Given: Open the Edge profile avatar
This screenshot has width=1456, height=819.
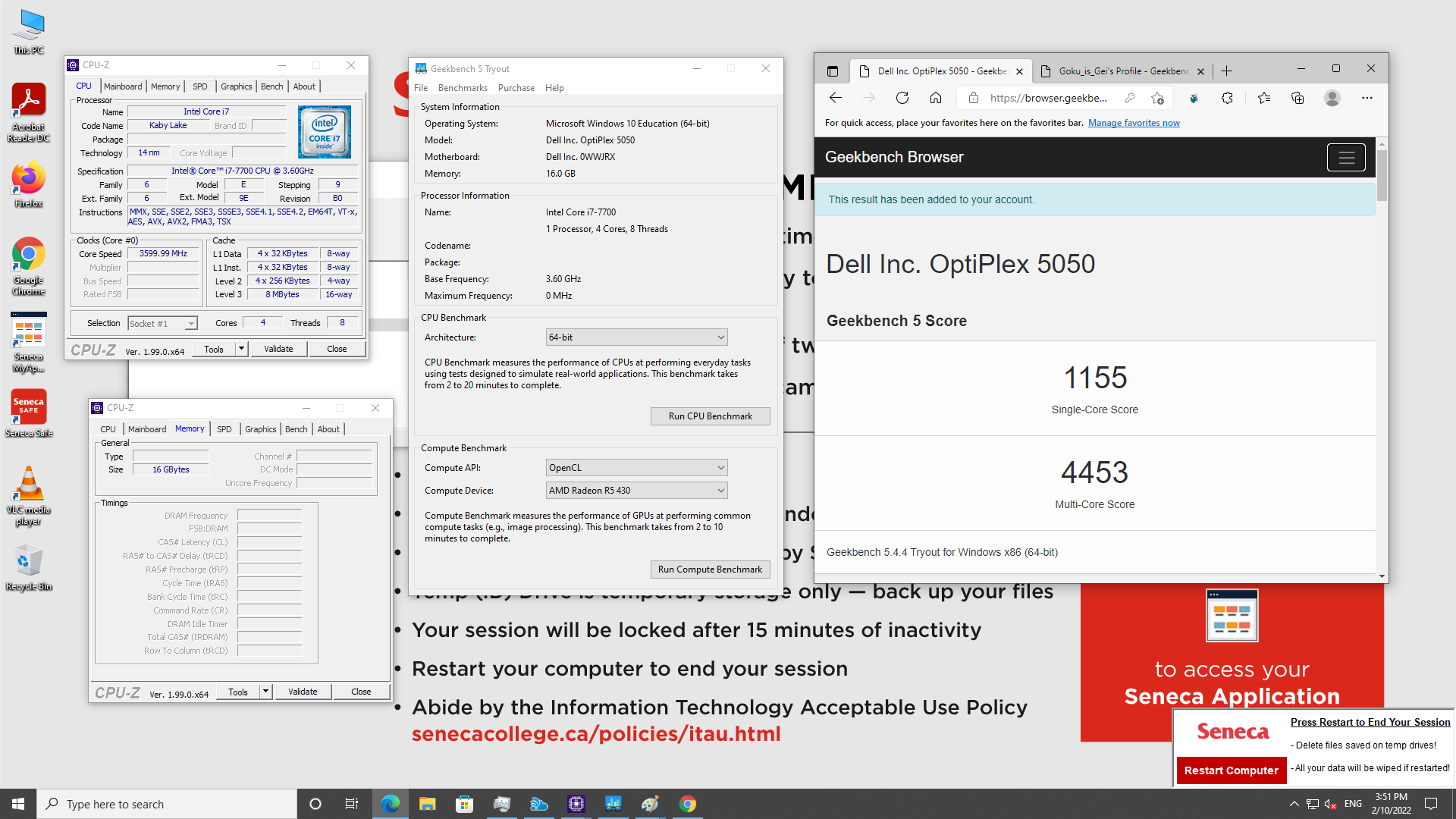Looking at the screenshot, I should [x=1332, y=98].
